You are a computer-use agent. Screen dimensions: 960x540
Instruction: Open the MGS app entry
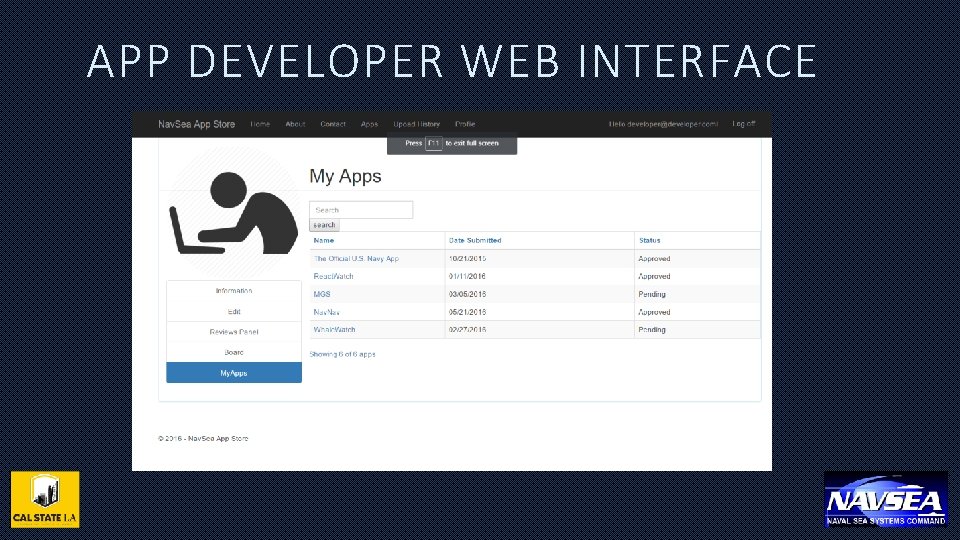(322, 294)
